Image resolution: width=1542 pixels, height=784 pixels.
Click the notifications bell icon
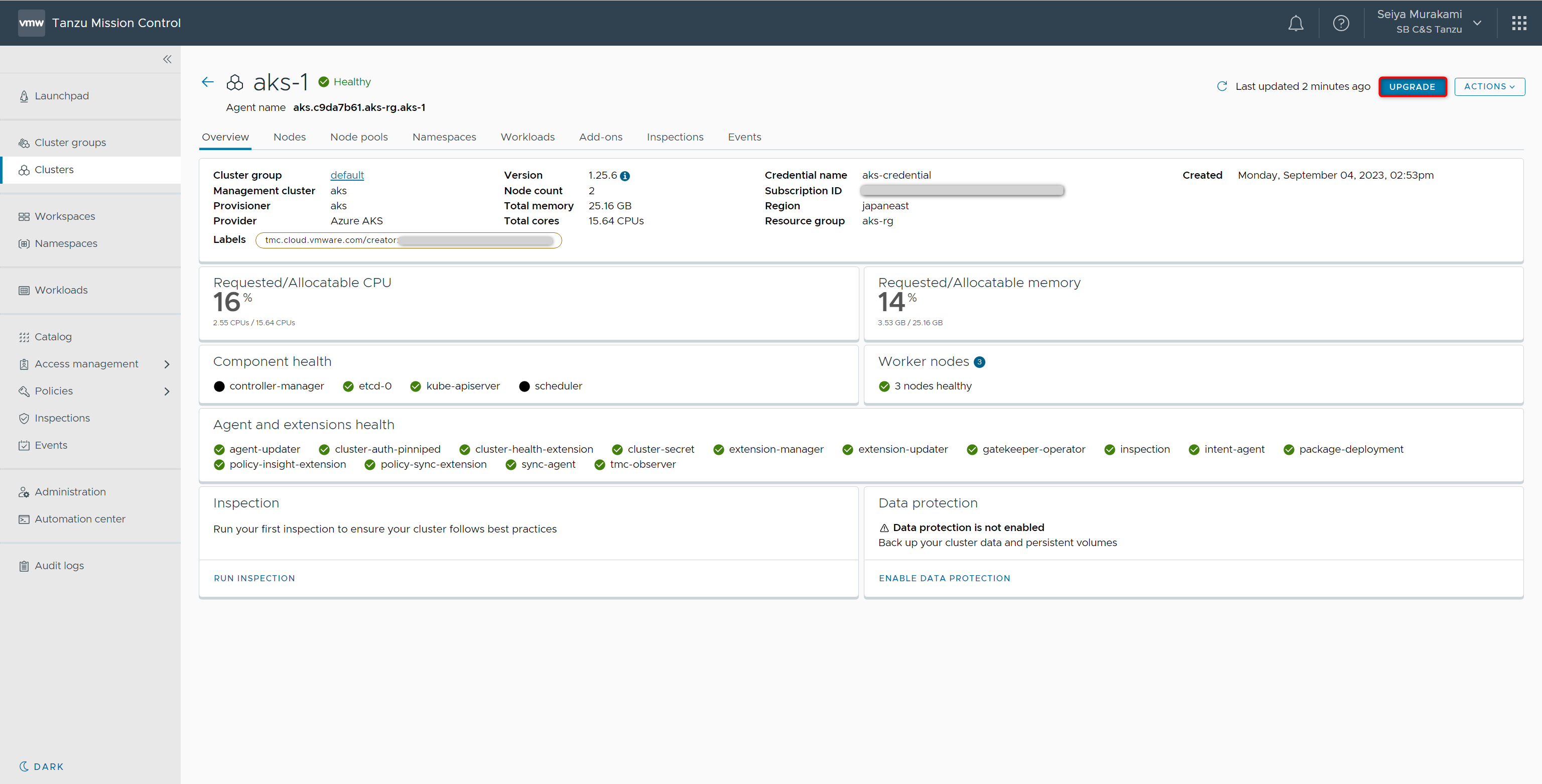[1296, 24]
